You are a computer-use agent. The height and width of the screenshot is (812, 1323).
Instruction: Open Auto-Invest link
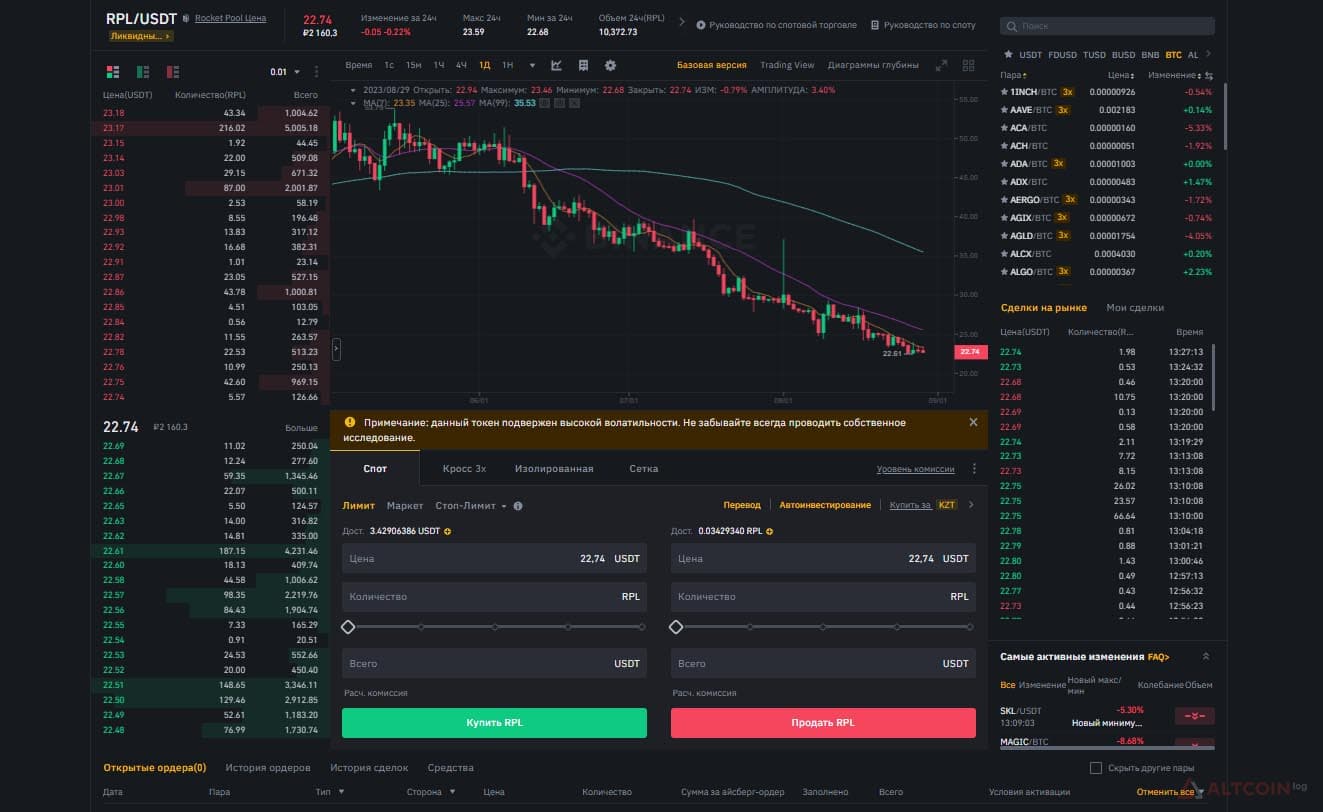825,505
